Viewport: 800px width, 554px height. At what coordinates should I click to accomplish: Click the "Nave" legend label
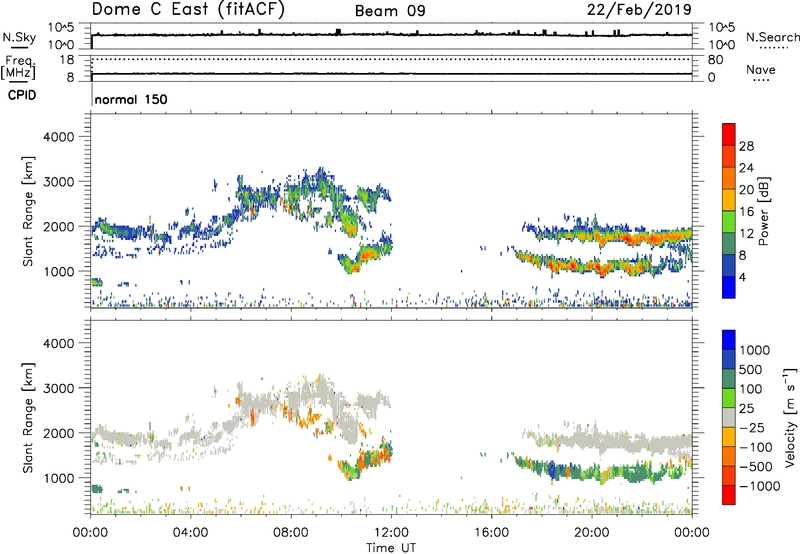click(x=761, y=69)
